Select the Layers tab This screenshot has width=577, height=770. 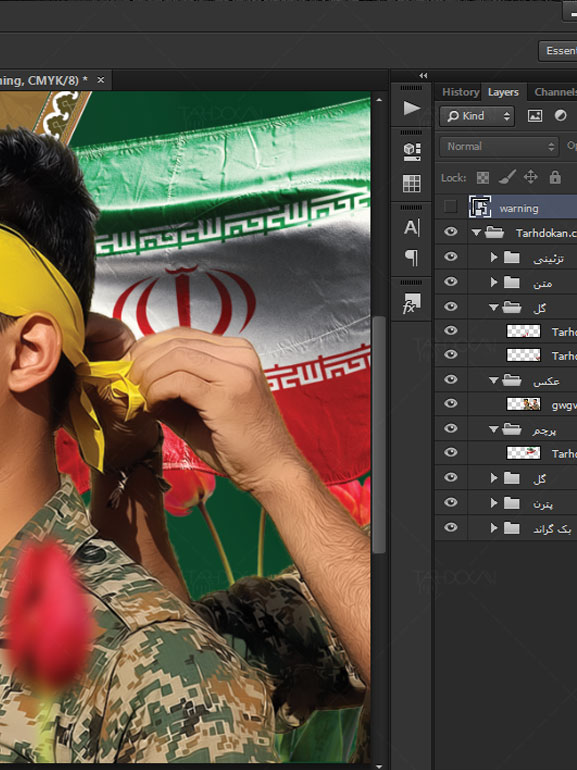(x=503, y=92)
